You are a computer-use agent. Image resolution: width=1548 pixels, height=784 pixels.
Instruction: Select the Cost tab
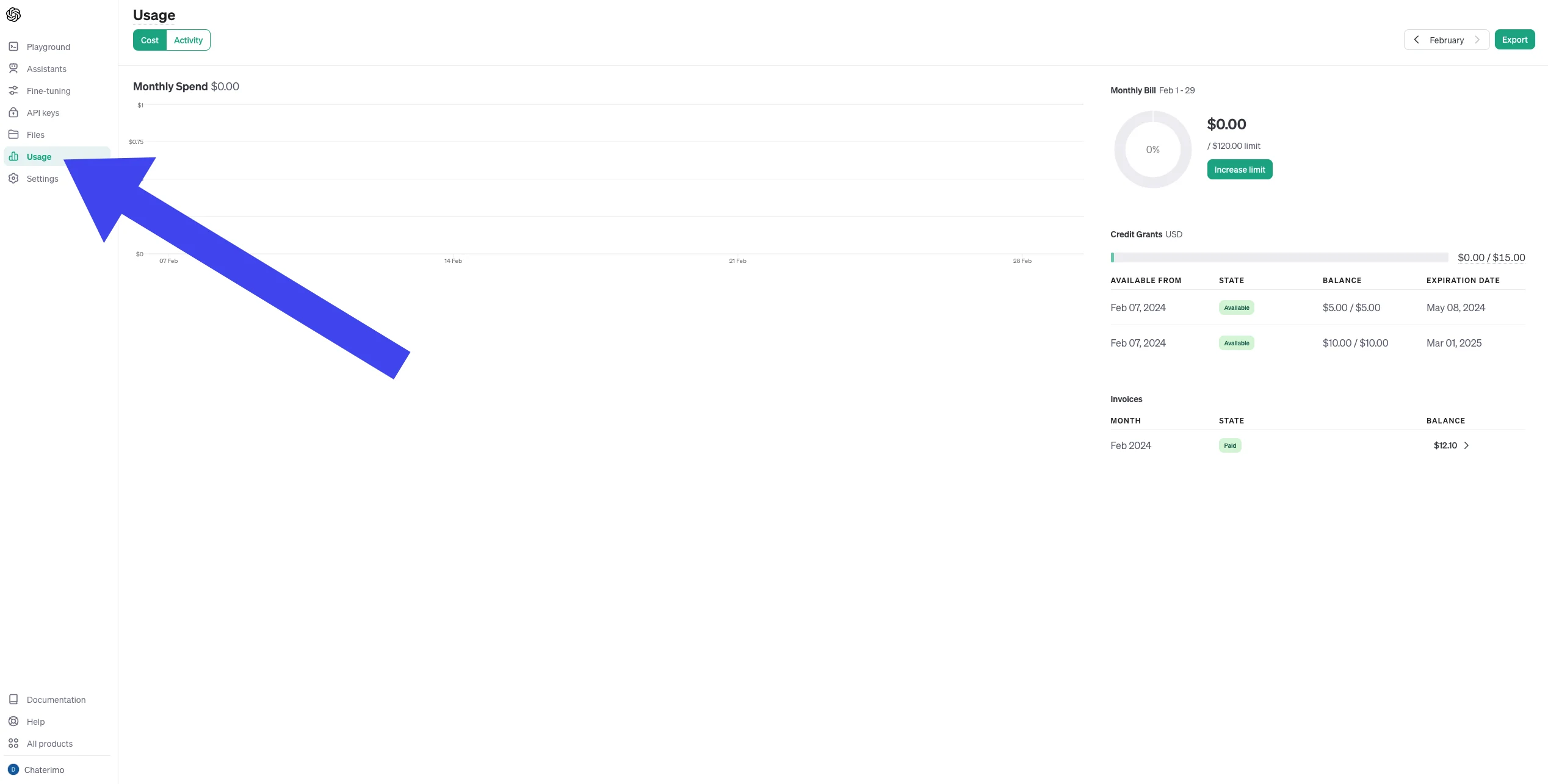(x=149, y=39)
